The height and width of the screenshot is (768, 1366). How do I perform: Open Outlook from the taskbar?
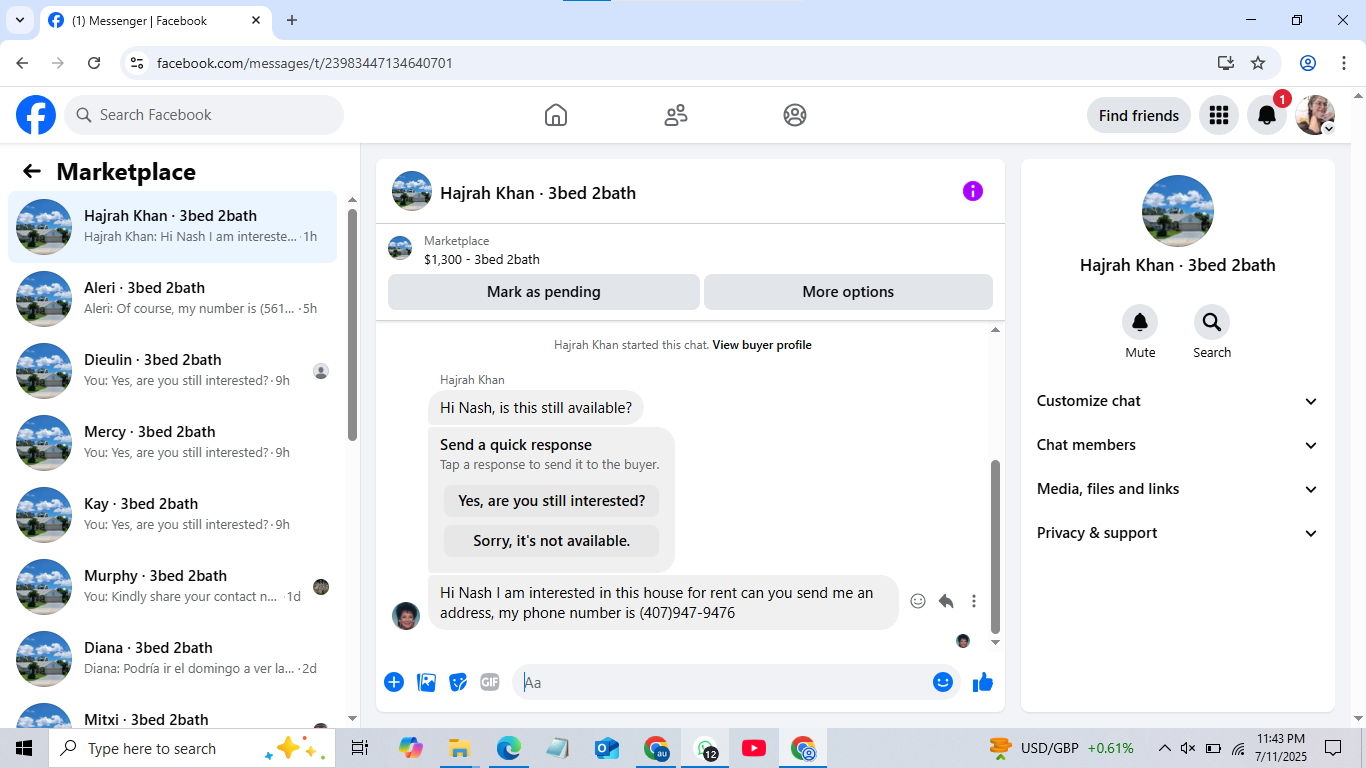point(606,748)
